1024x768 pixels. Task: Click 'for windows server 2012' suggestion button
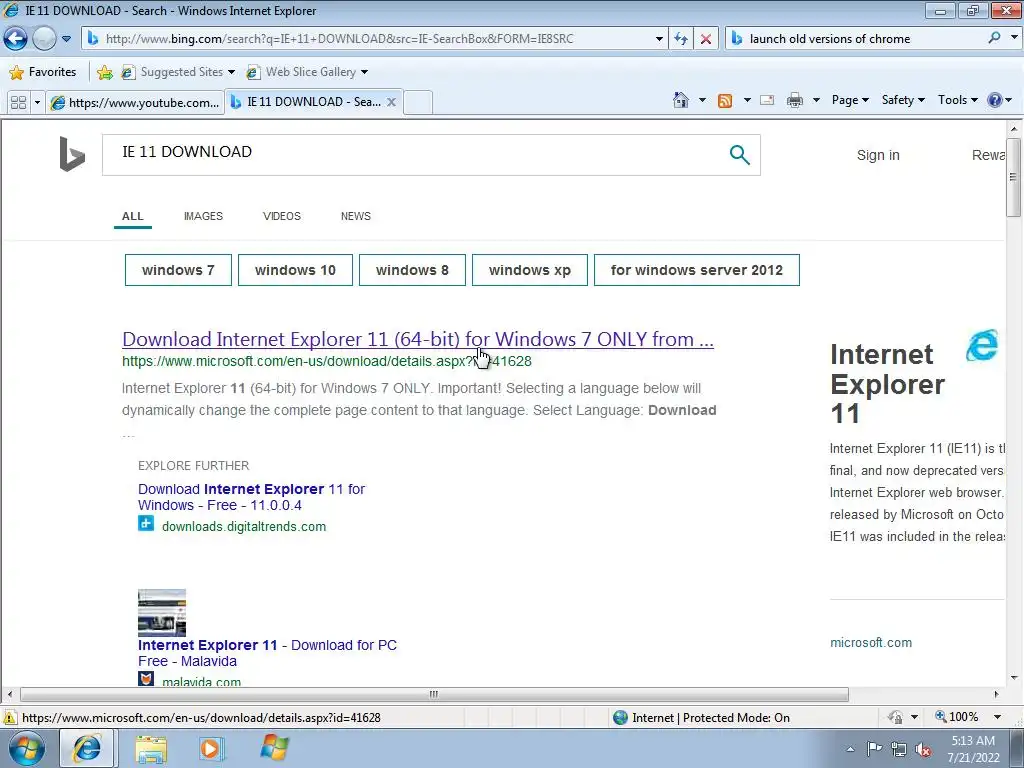(x=697, y=270)
